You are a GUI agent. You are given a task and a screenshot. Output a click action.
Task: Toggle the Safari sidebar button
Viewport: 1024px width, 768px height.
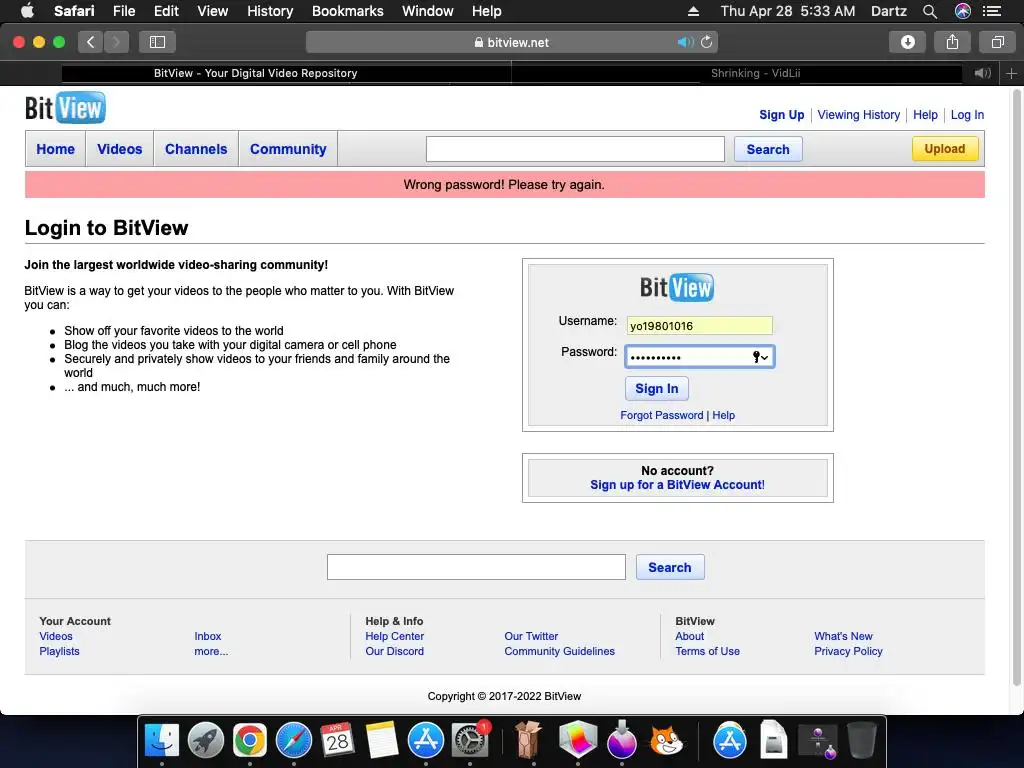(x=157, y=42)
